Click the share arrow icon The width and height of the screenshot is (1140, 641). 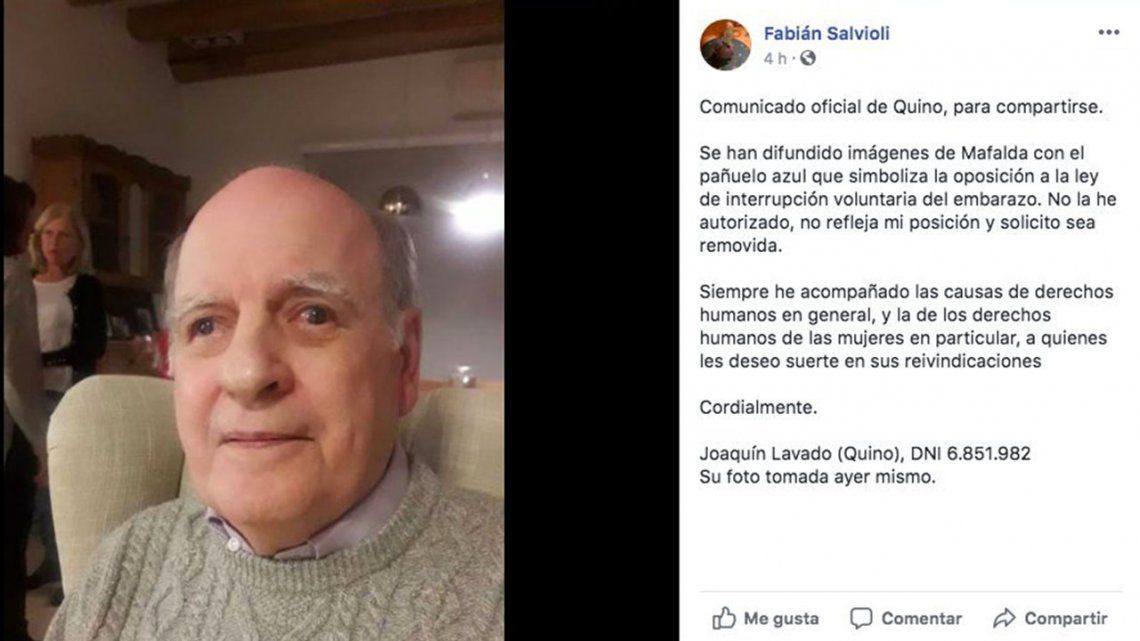(1004, 618)
